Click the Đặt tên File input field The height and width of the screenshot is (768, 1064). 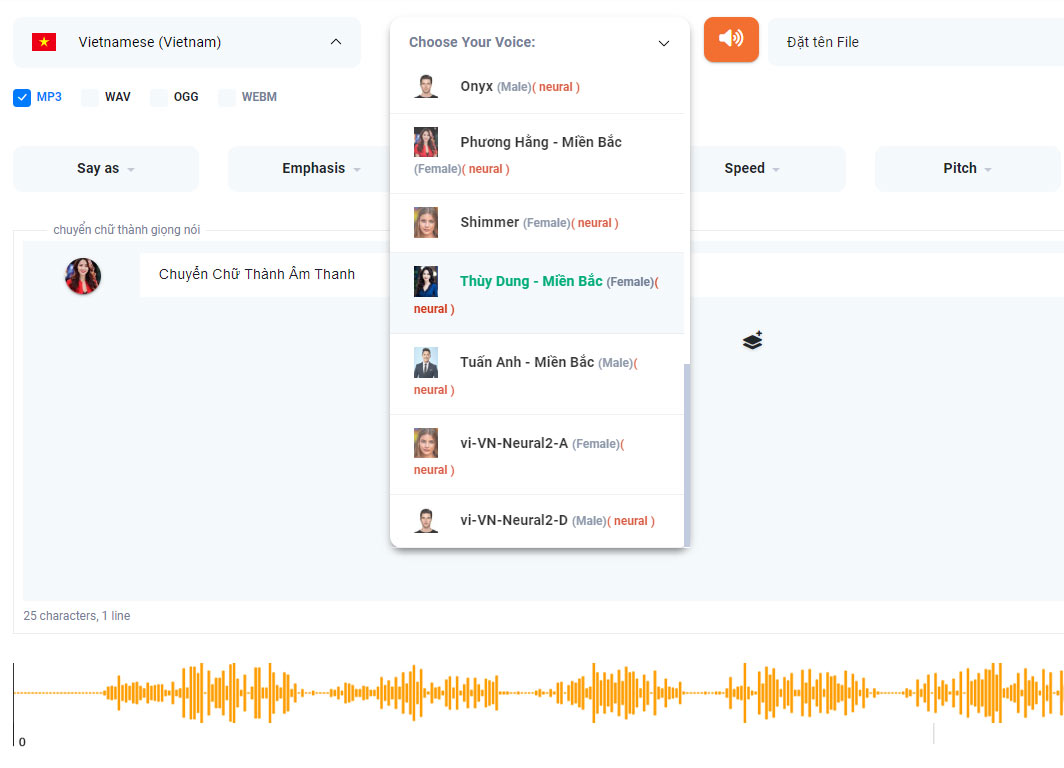(x=915, y=42)
